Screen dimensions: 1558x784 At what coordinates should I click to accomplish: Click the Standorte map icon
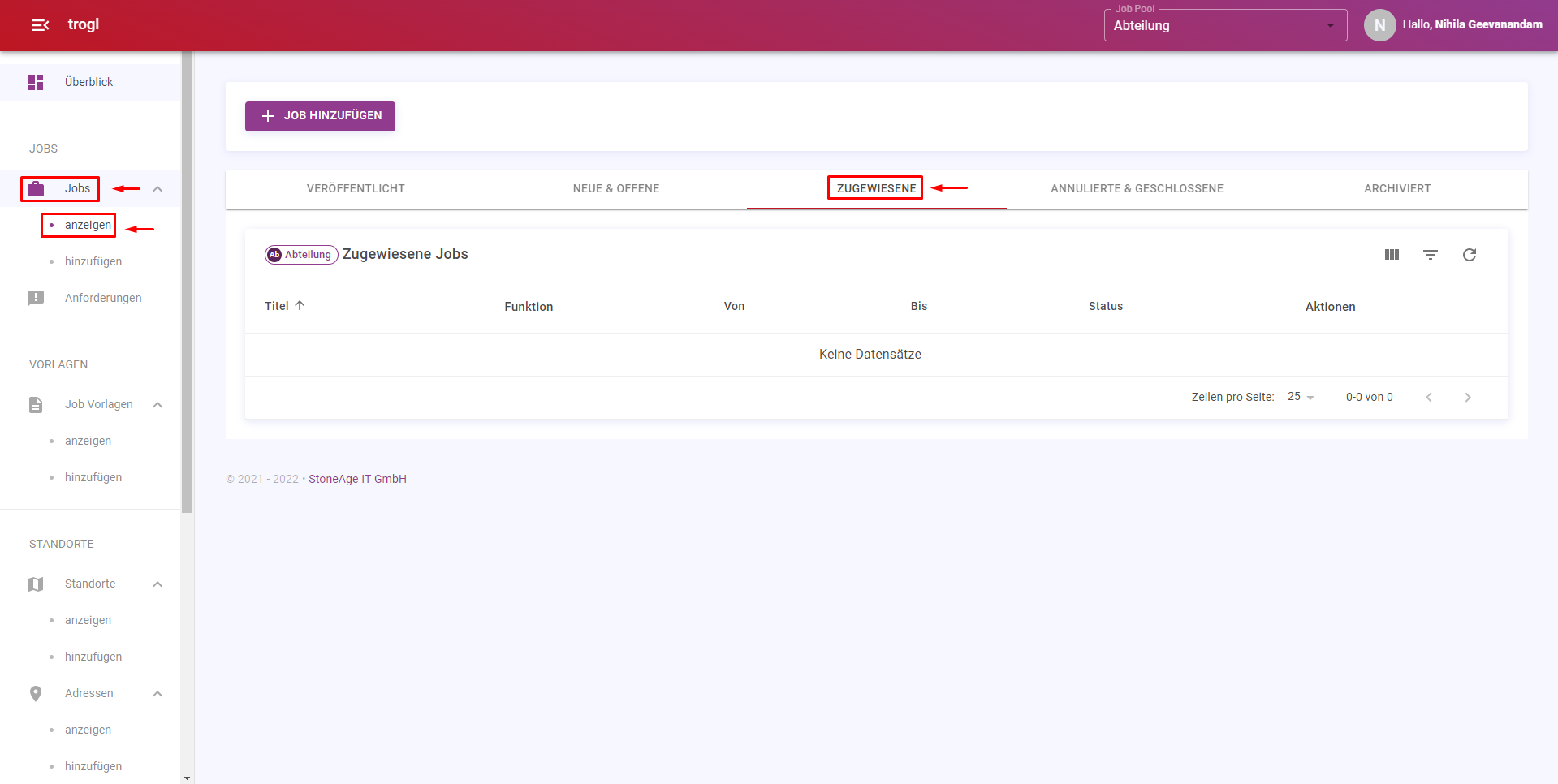[x=36, y=584]
